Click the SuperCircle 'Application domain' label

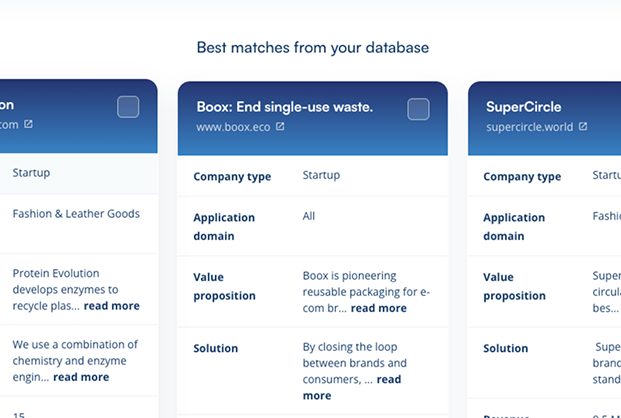[514, 227]
